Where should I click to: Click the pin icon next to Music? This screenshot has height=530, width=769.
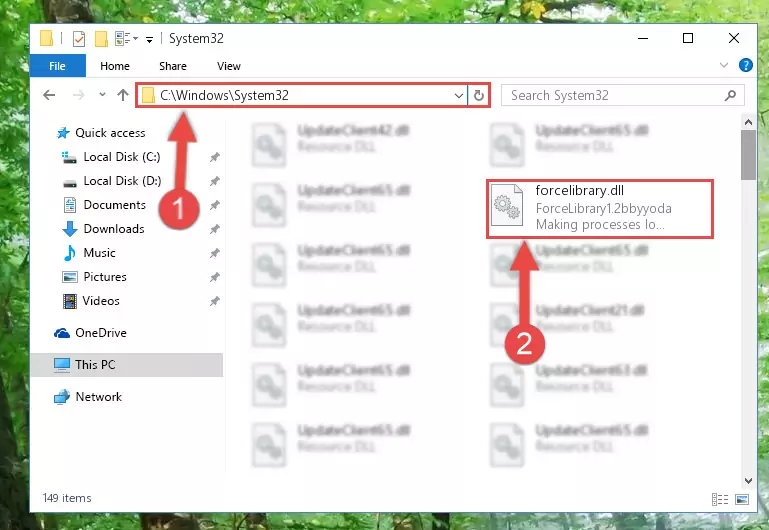point(215,253)
